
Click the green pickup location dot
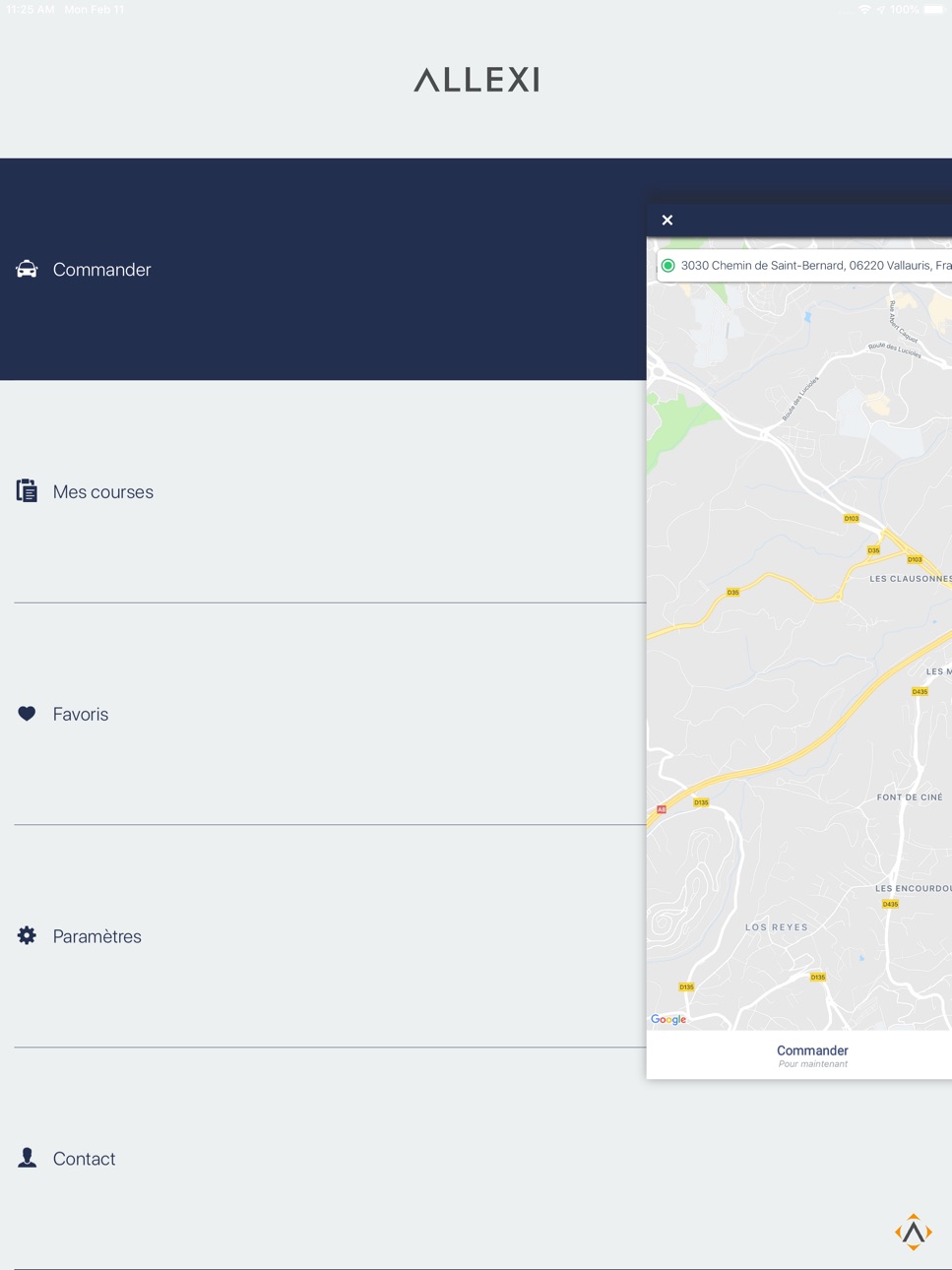pos(668,266)
